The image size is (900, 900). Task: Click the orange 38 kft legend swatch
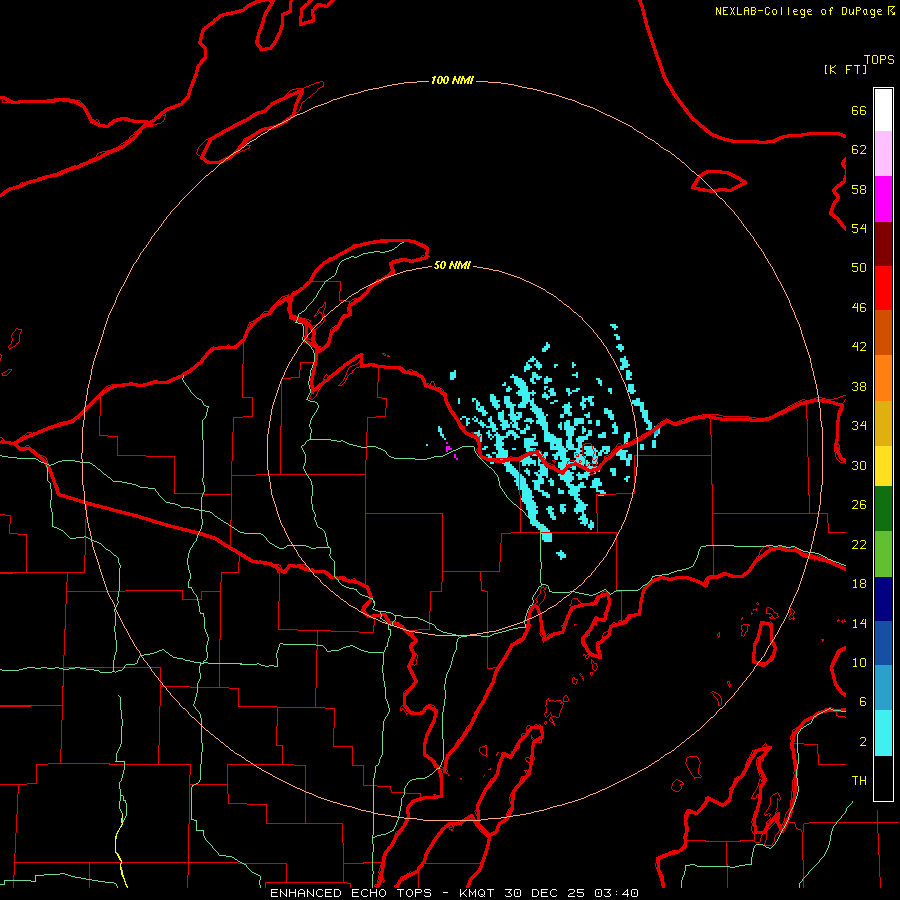pyautogui.click(x=883, y=378)
